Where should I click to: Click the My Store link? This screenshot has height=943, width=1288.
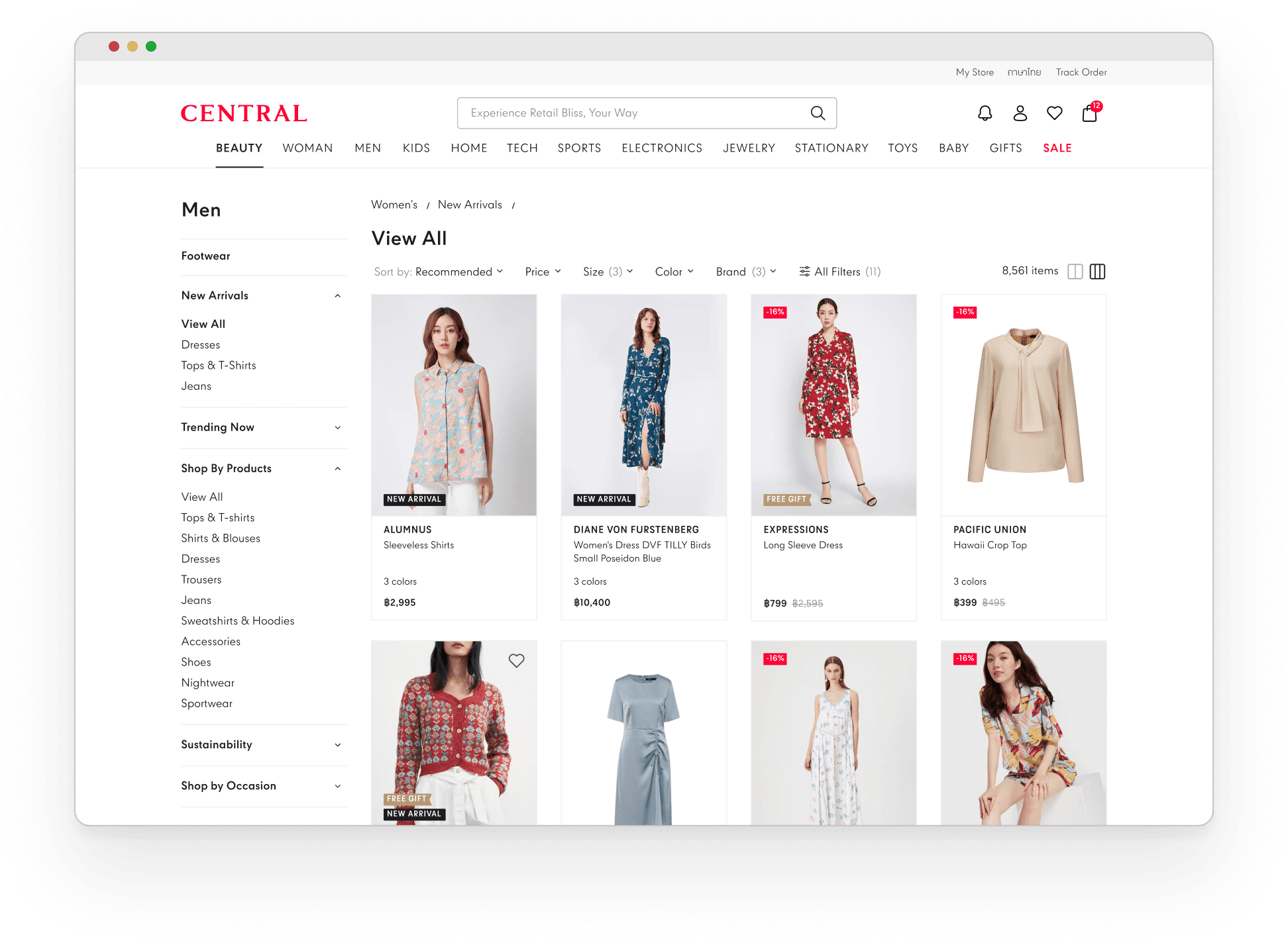click(x=975, y=72)
